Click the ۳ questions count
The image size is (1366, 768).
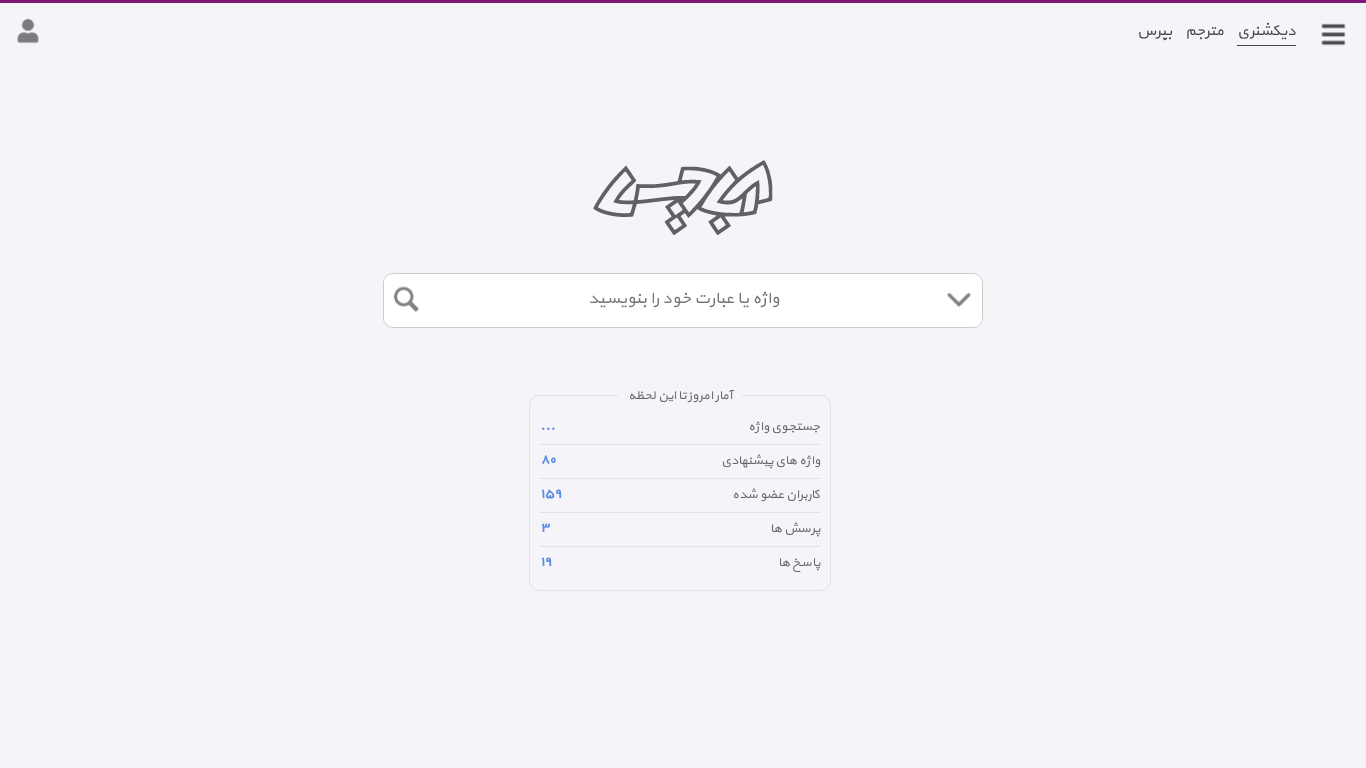tap(546, 528)
